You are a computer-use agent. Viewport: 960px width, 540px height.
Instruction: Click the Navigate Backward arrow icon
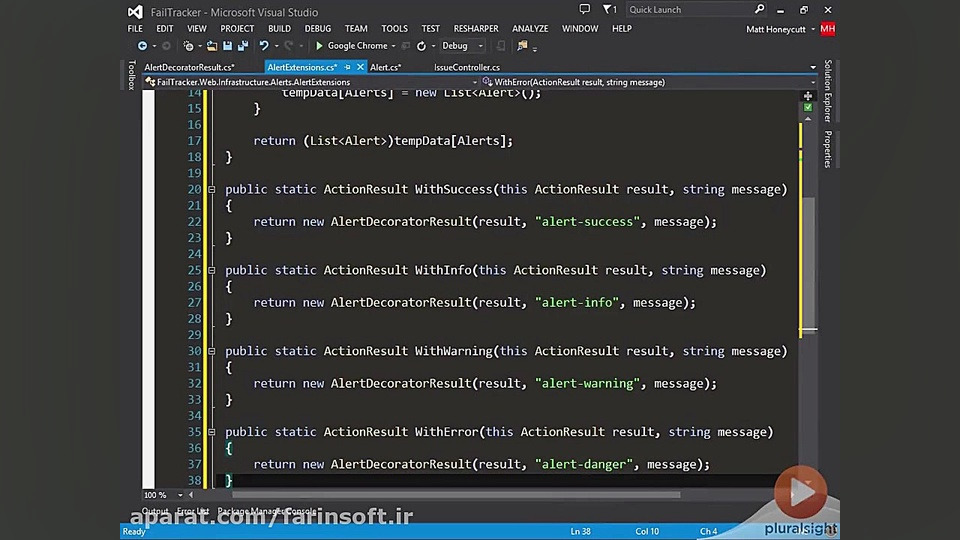142,46
